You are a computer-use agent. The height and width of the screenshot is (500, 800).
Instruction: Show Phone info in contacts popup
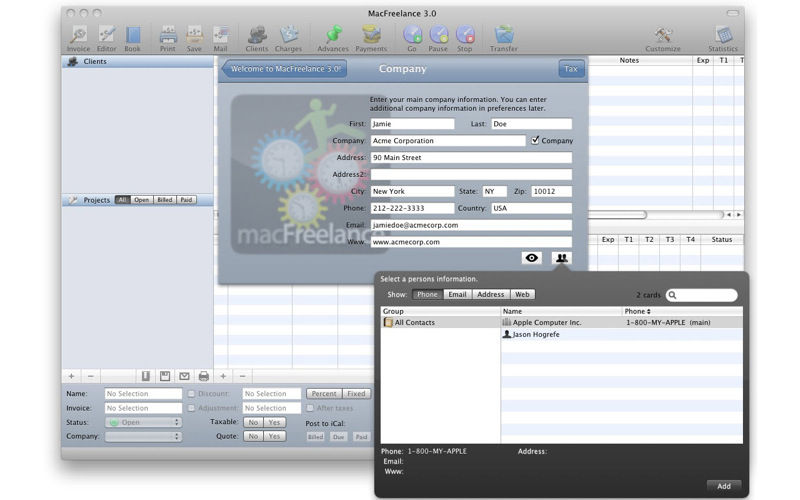click(x=427, y=294)
